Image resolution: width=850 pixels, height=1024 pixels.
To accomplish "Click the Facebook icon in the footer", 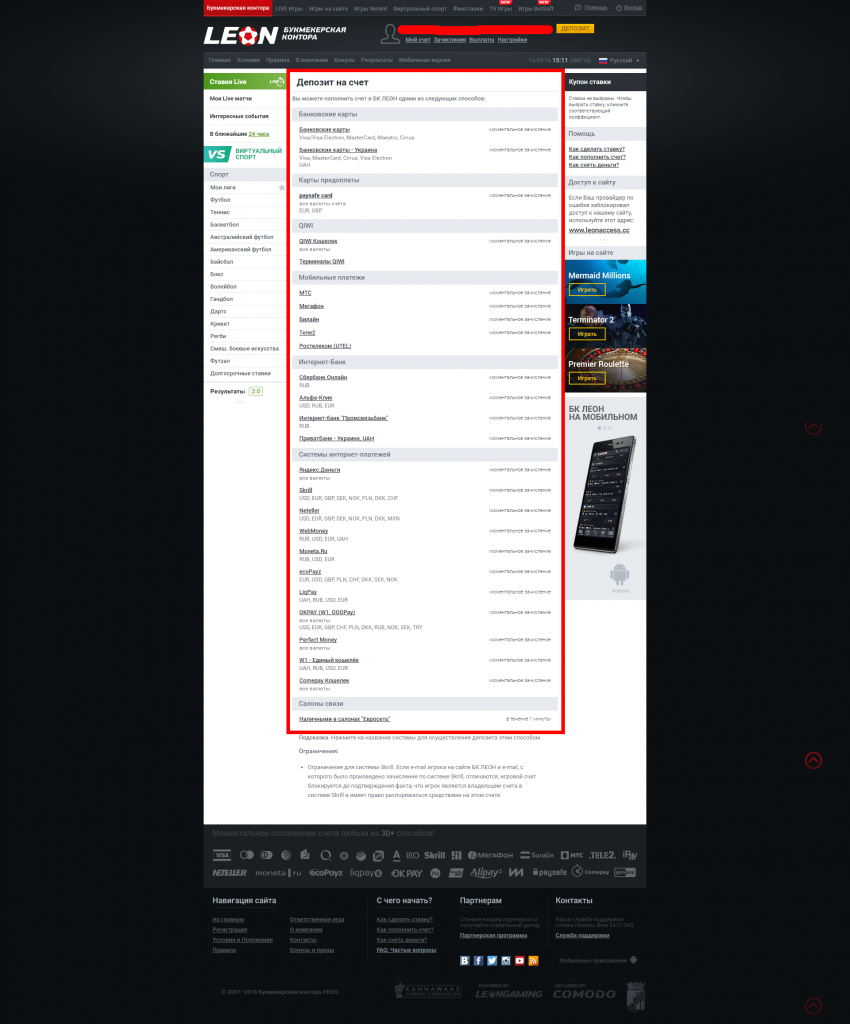I will point(478,960).
